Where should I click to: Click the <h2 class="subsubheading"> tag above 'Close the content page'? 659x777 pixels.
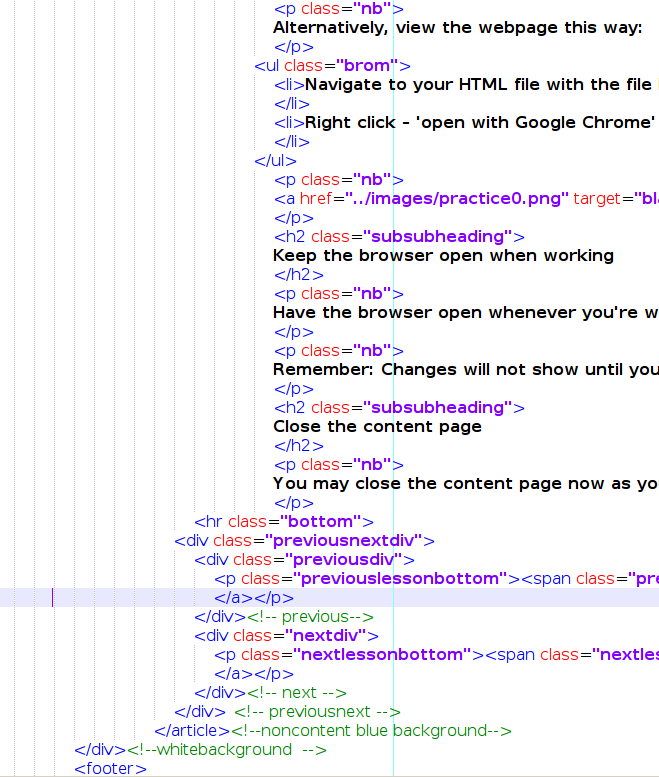point(399,408)
